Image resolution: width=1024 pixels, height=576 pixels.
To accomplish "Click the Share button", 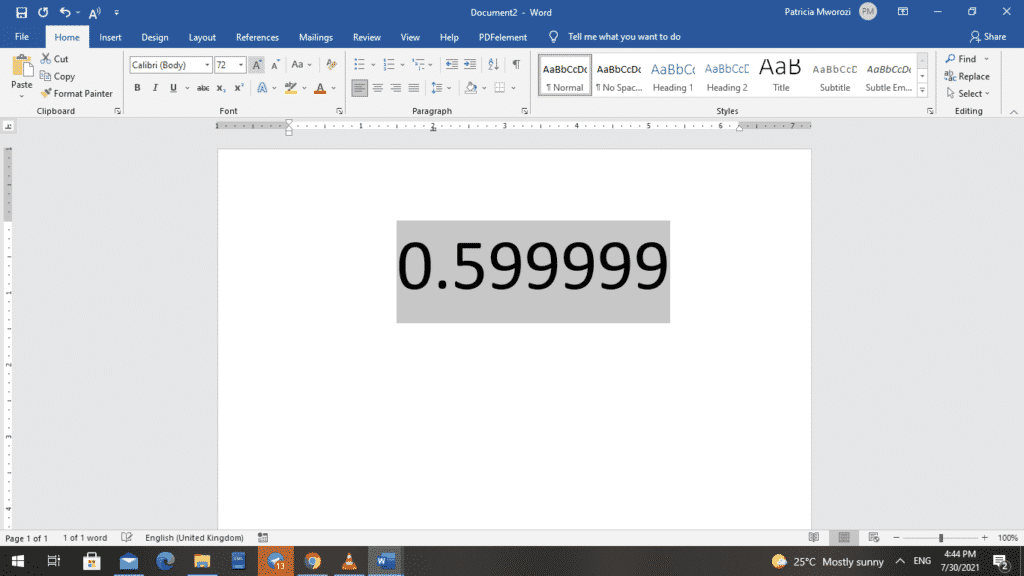I will [x=987, y=37].
